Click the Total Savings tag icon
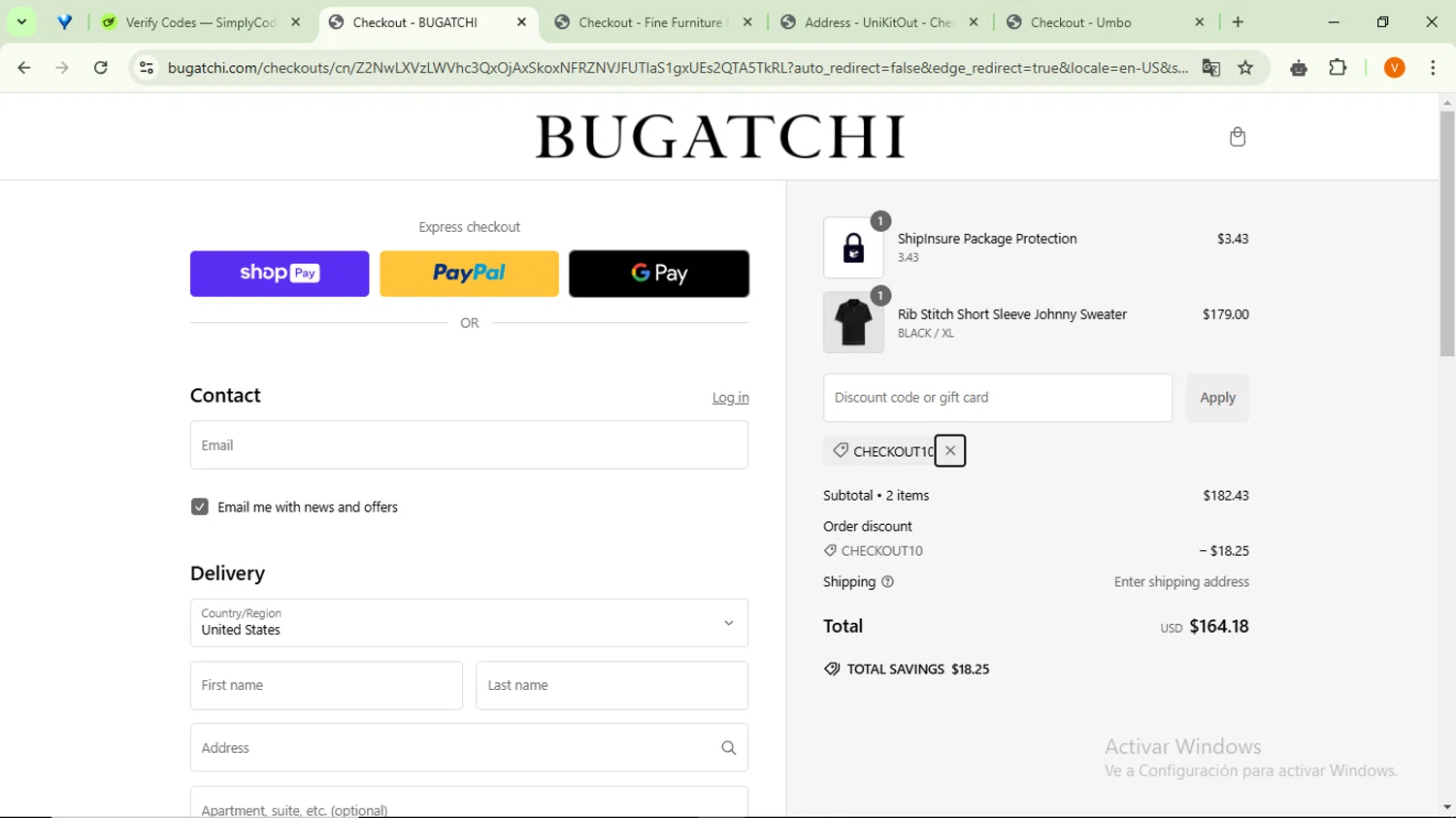The image size is (1456, 818). [x=832, y=669]
